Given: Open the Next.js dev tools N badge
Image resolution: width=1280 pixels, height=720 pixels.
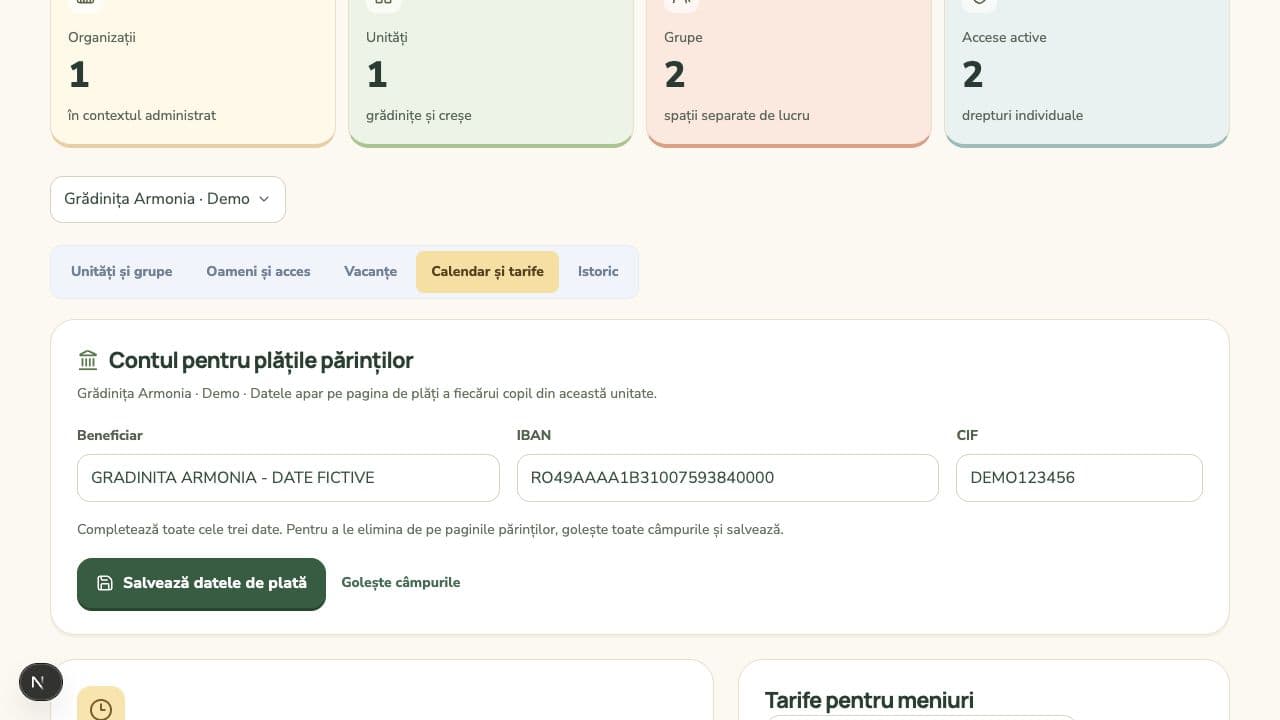Looking at the screenshot, I should click(x=41, y=682).
